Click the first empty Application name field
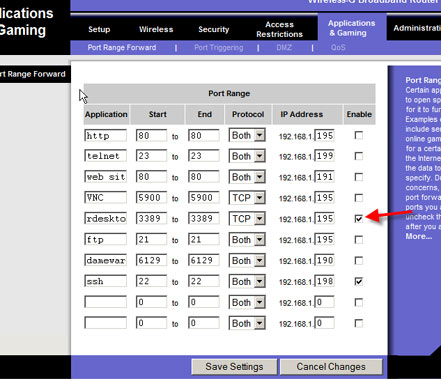Screen dimensions: 441x381 coord(105,302)
